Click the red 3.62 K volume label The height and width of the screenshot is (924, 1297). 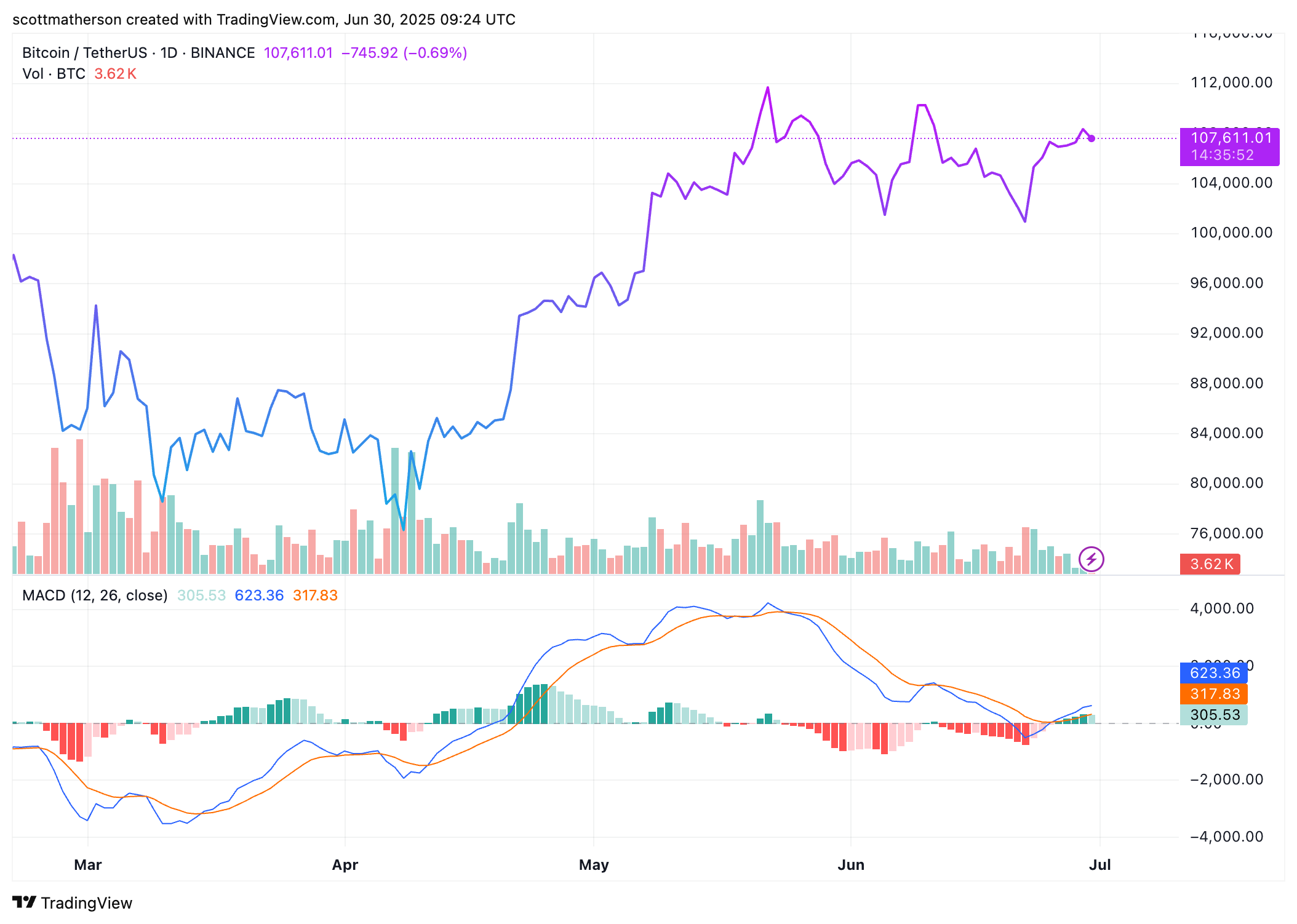point(1210,564)
